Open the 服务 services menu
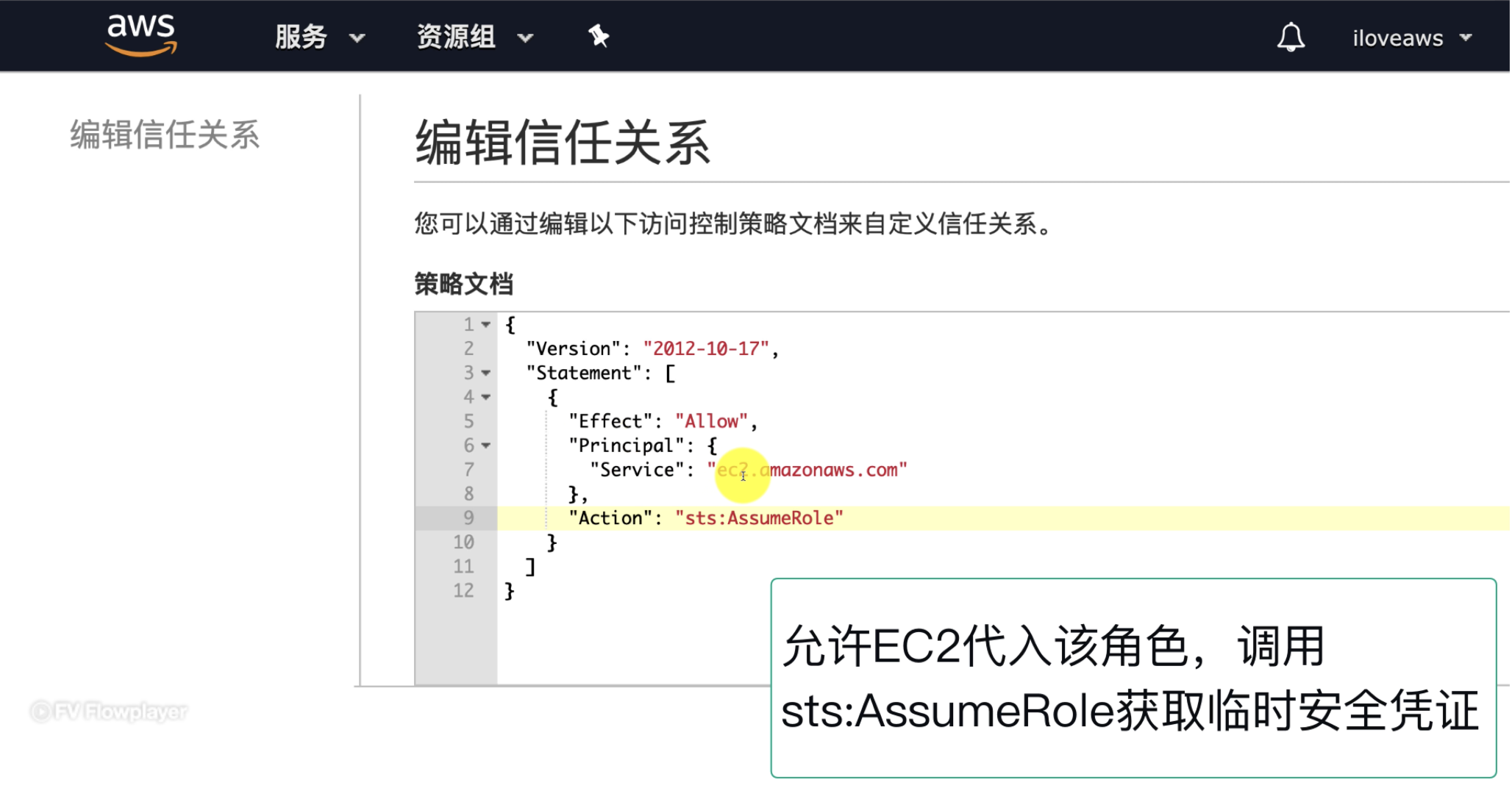Viewport: 1512px width, 788px height. point(301,37)
